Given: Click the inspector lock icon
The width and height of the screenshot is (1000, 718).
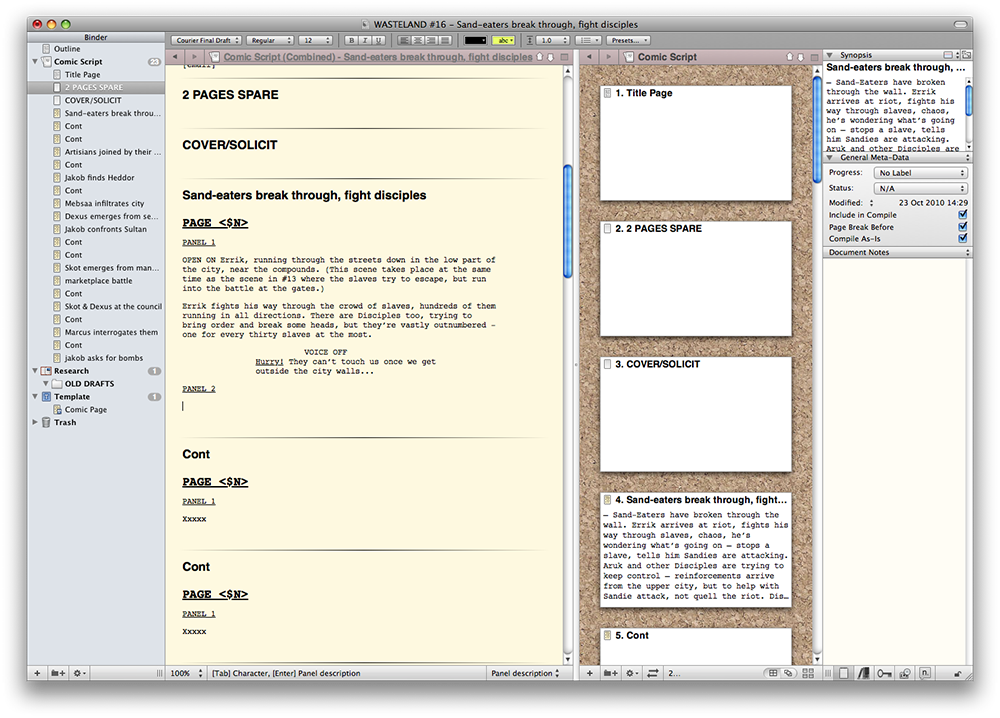Looking at the screenshot, I should [959, 674].
